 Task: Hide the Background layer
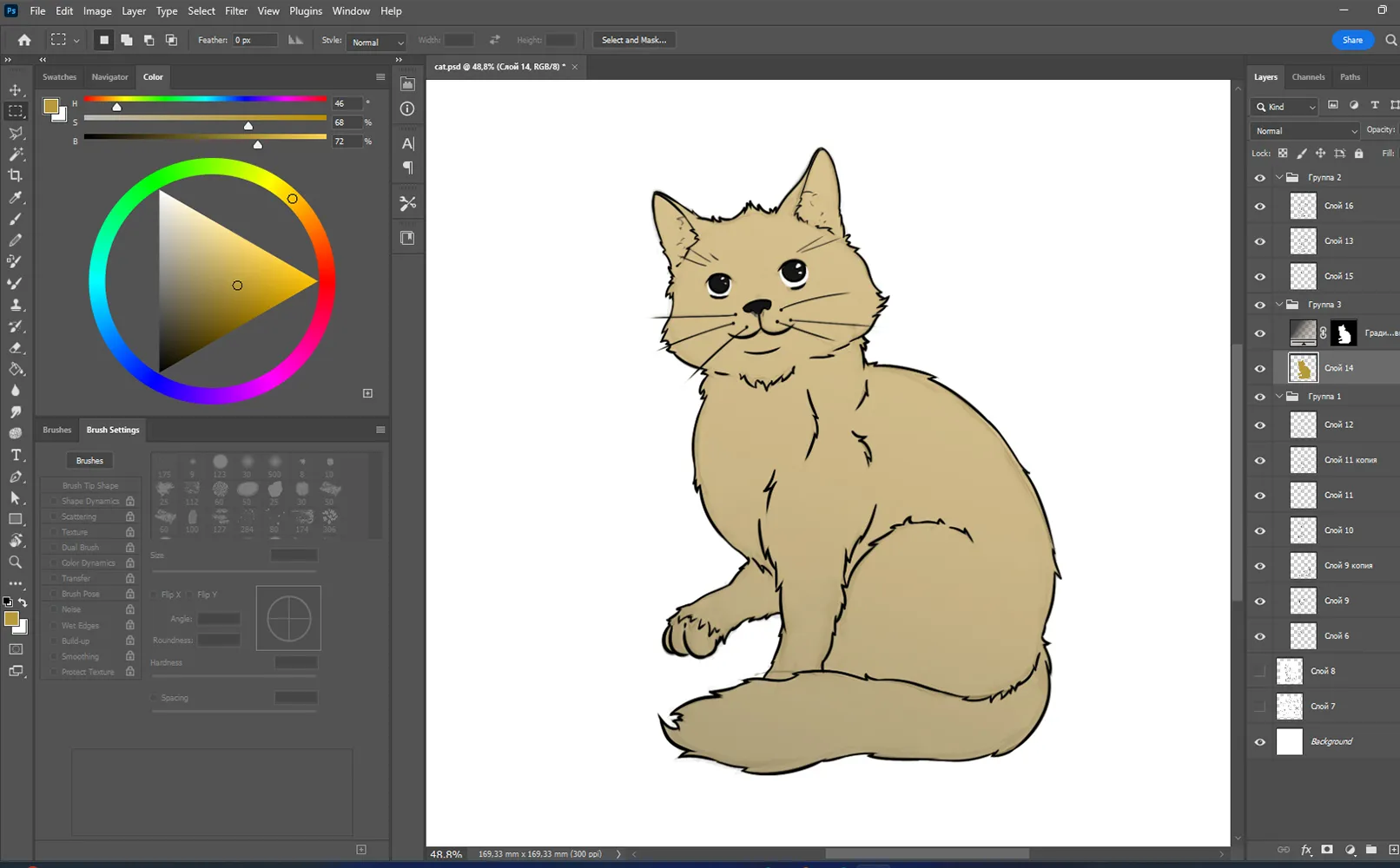tap(1260, 742)
